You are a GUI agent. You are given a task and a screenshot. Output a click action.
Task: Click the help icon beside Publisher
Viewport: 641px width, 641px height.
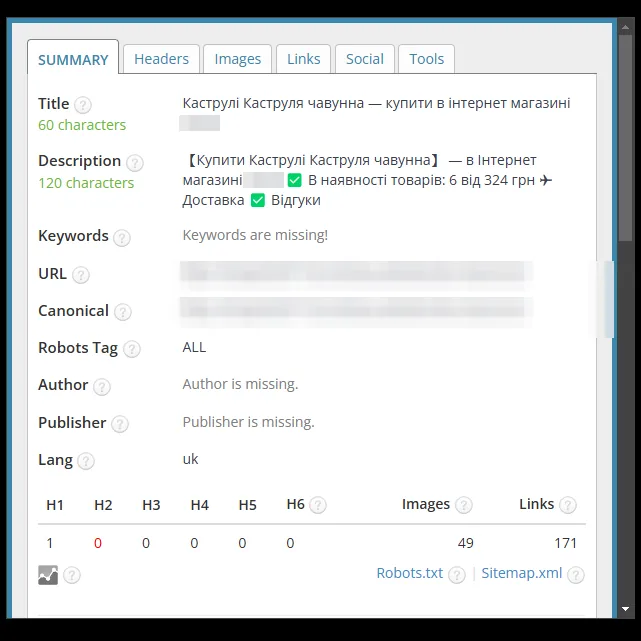pyautogui.click(x=120, y=424)
